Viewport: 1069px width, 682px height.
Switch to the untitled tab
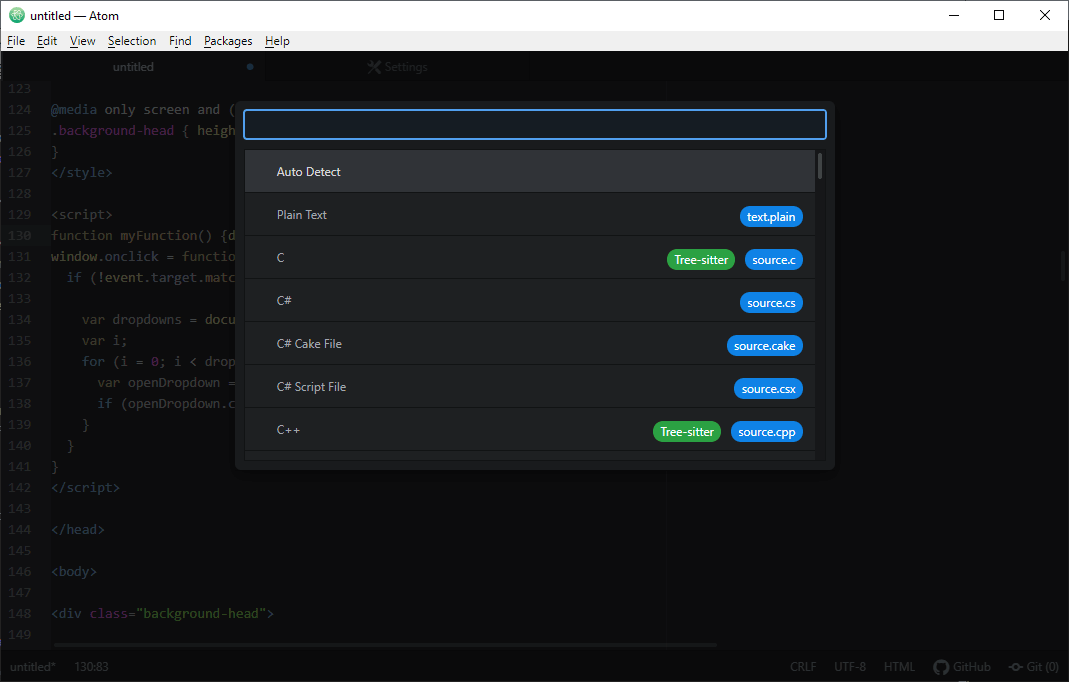coord(133,67)
